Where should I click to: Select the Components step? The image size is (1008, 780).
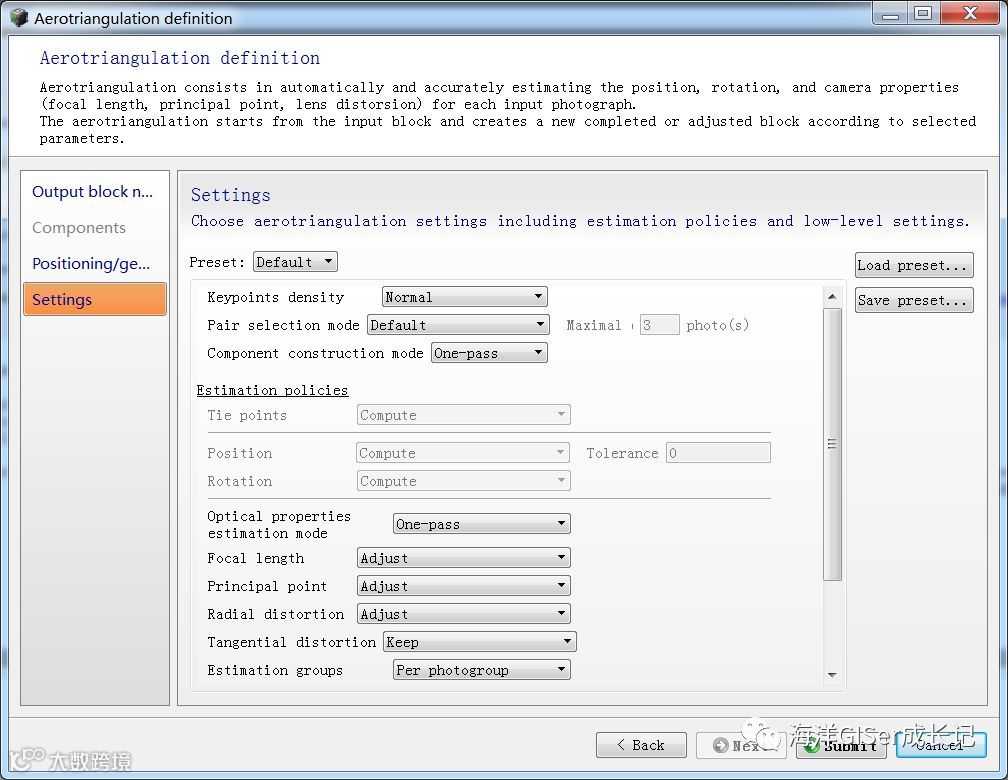coord(94,228)
